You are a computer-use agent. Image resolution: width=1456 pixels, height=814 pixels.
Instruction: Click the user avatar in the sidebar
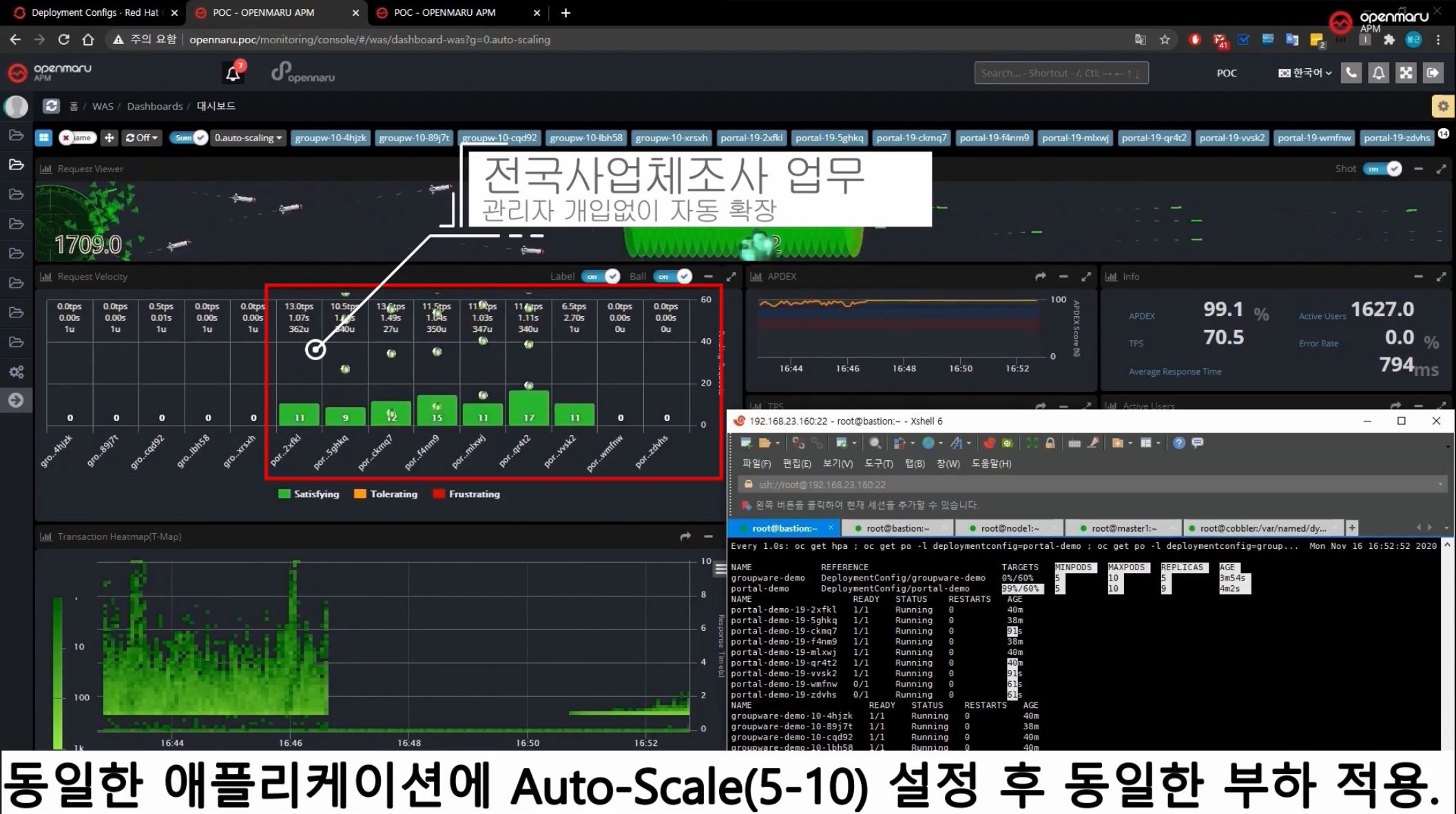click(x=16, y=106)
